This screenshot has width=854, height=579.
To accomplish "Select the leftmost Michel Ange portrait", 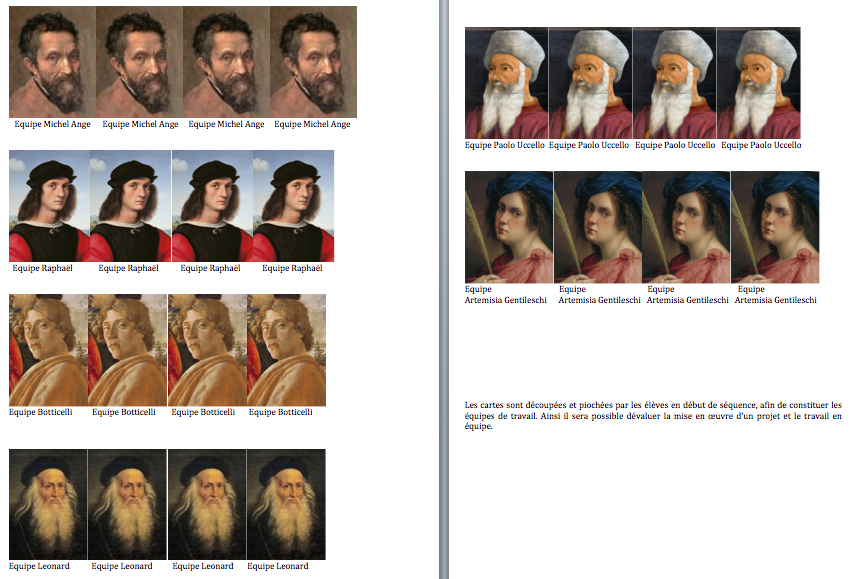I will [x=53, y=62].
